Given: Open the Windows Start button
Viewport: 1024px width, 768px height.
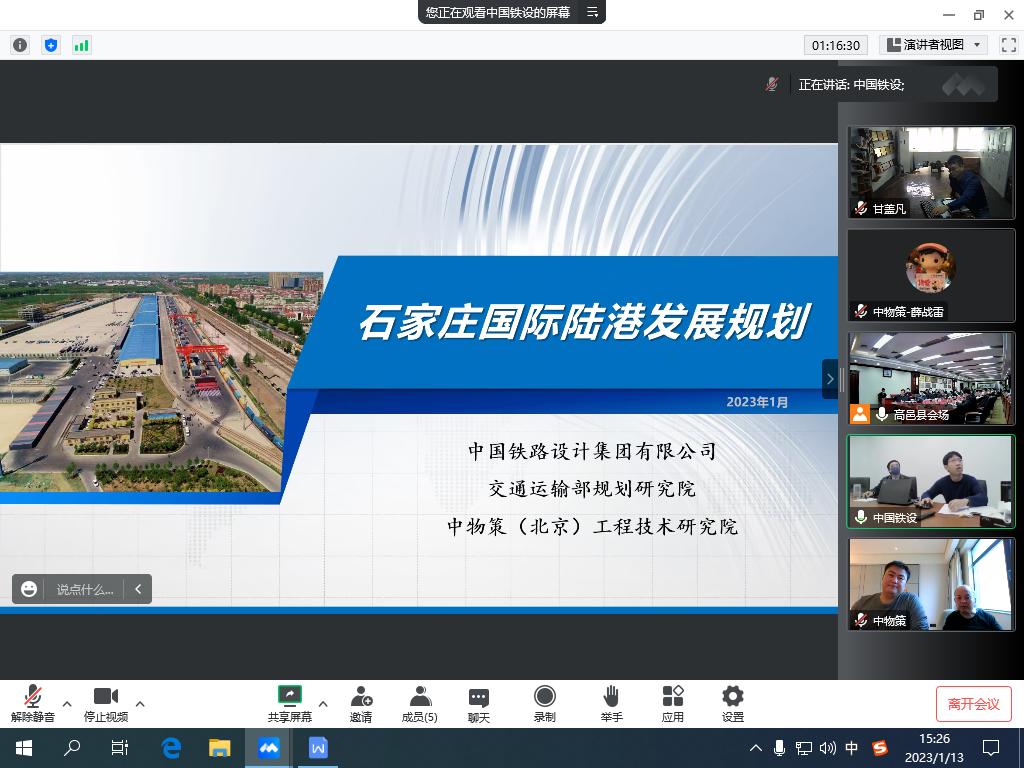Looking at the screenshot, I should [x=24, y=748].
